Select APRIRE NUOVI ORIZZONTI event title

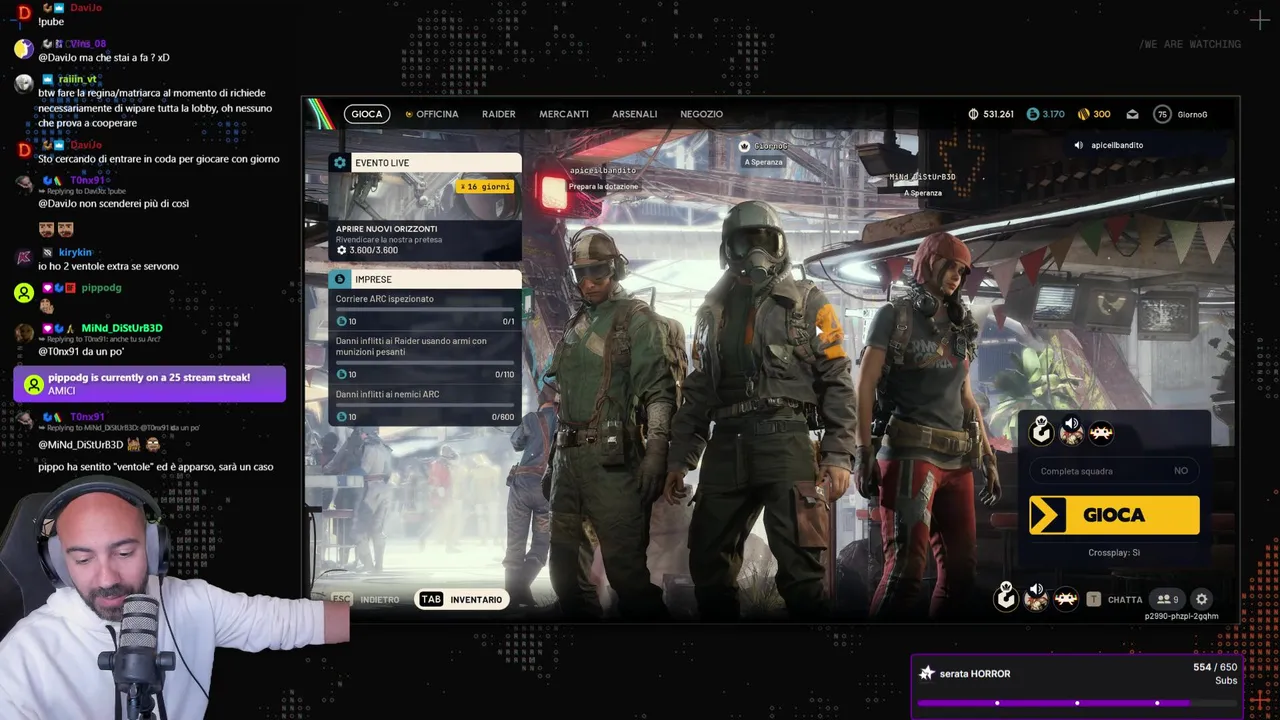coord(386,229)
